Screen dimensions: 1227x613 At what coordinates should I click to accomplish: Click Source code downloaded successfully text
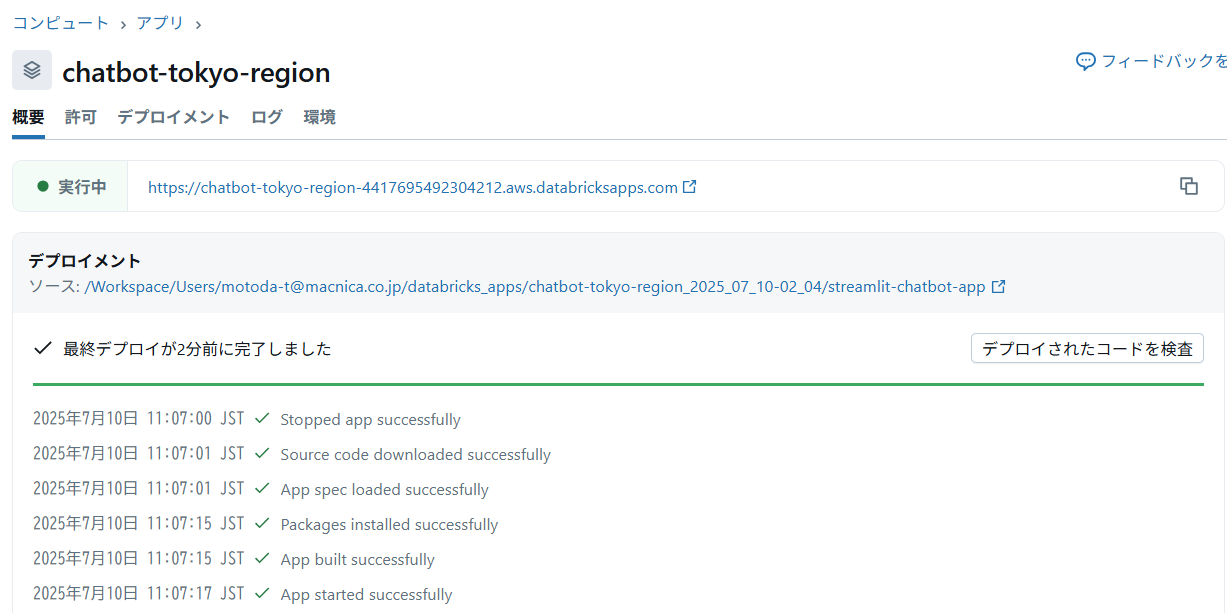[416, 455]
